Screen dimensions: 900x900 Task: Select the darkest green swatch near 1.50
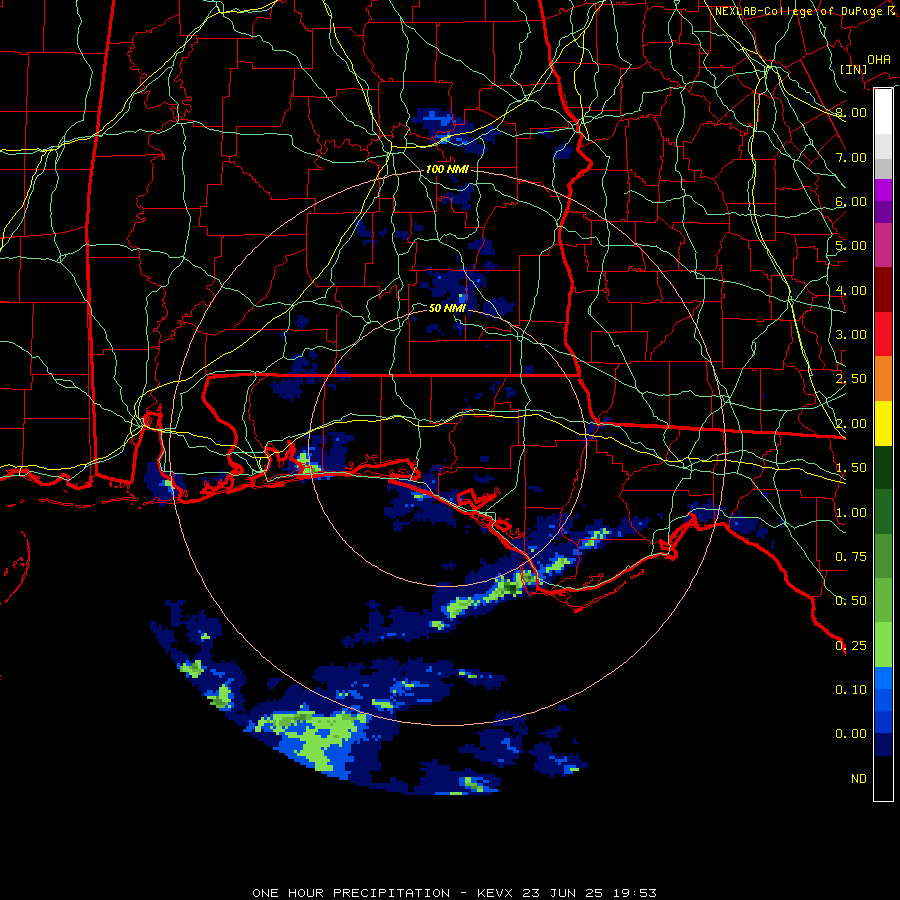coord(883,467)
